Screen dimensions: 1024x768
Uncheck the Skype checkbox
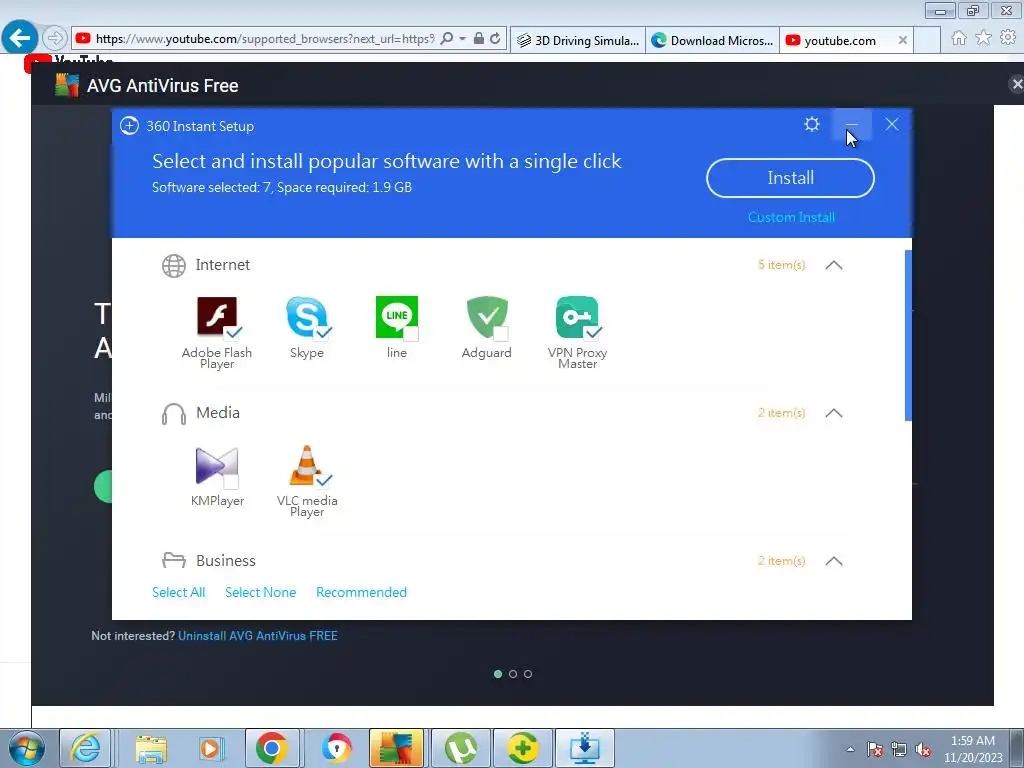pos(323,332)
